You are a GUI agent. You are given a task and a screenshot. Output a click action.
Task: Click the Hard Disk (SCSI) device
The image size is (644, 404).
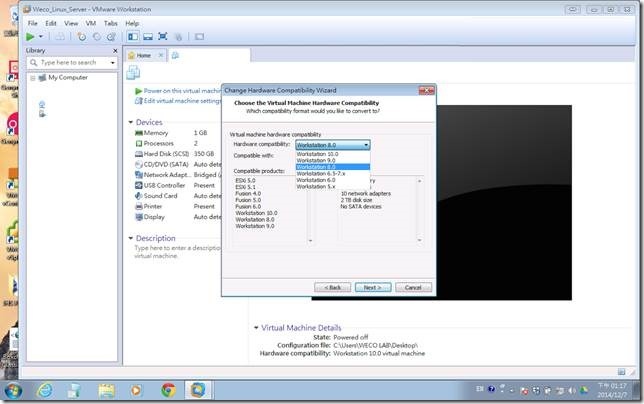coord(166,154)
